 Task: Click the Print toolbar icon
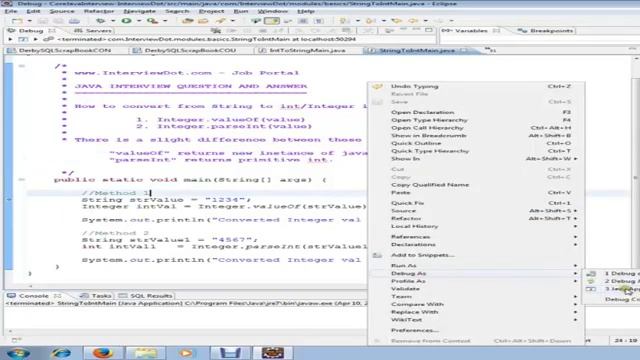point(74,20)
